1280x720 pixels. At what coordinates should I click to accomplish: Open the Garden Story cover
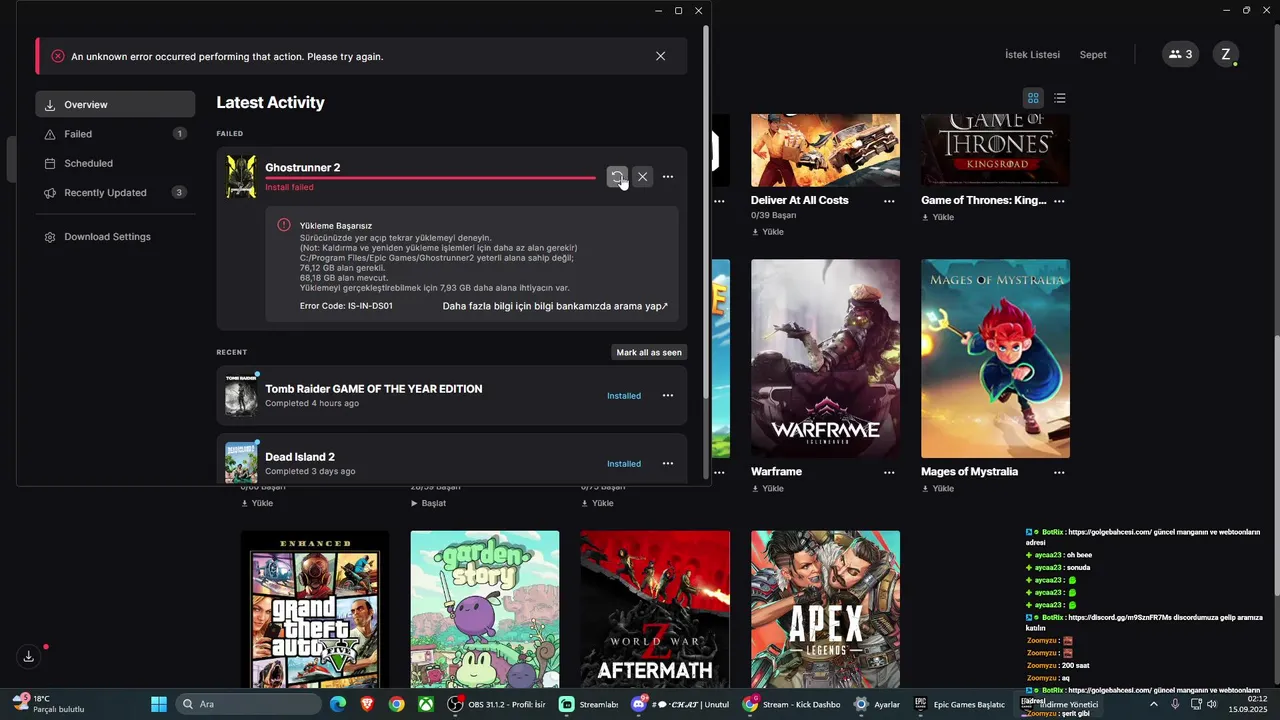coord(485,610)
